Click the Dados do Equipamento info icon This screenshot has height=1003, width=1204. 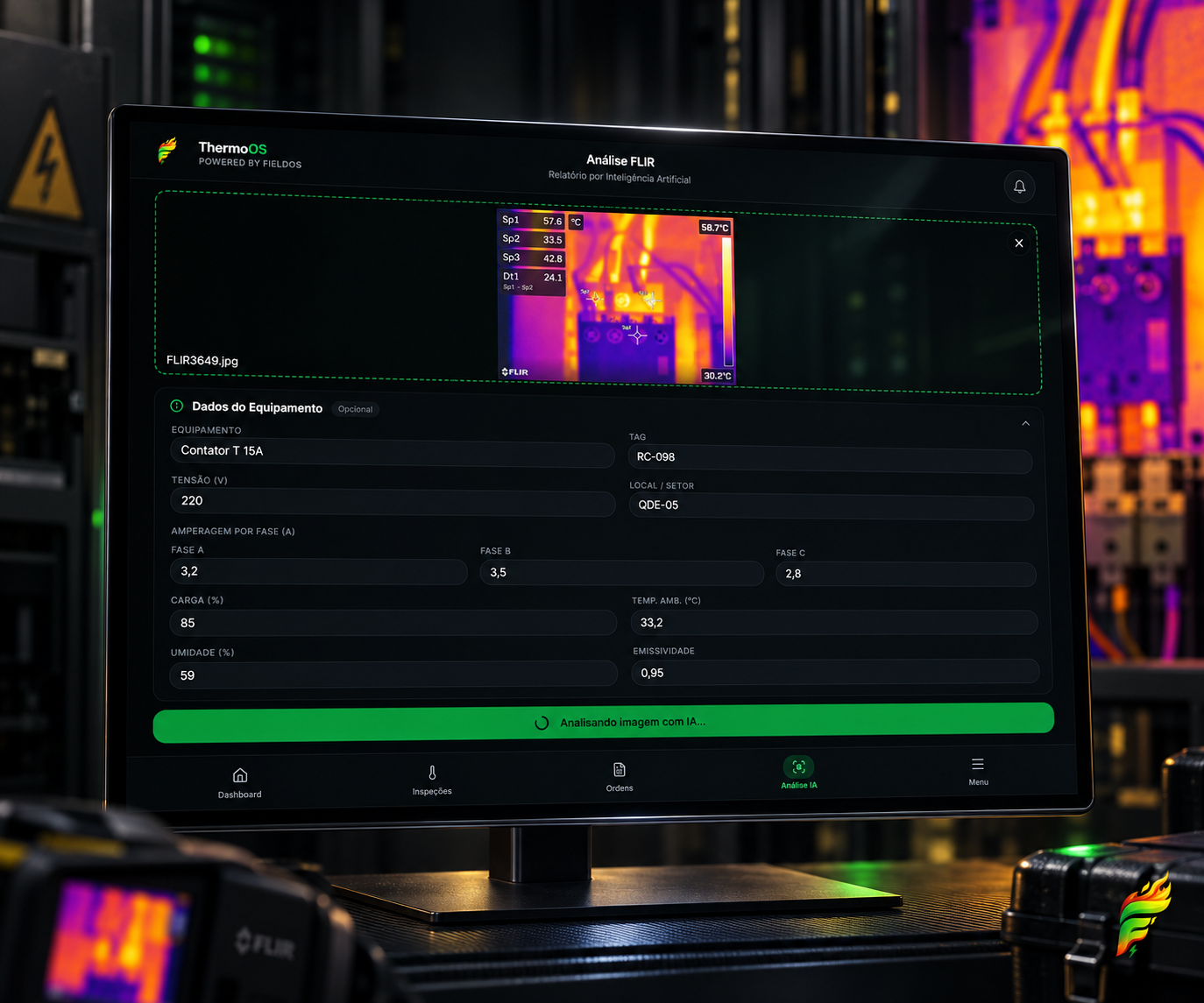click(177, 406)
